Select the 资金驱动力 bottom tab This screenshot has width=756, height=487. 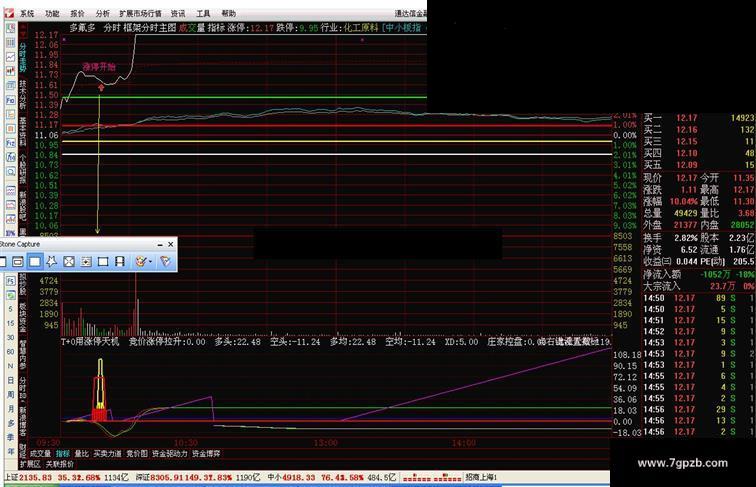170,454
